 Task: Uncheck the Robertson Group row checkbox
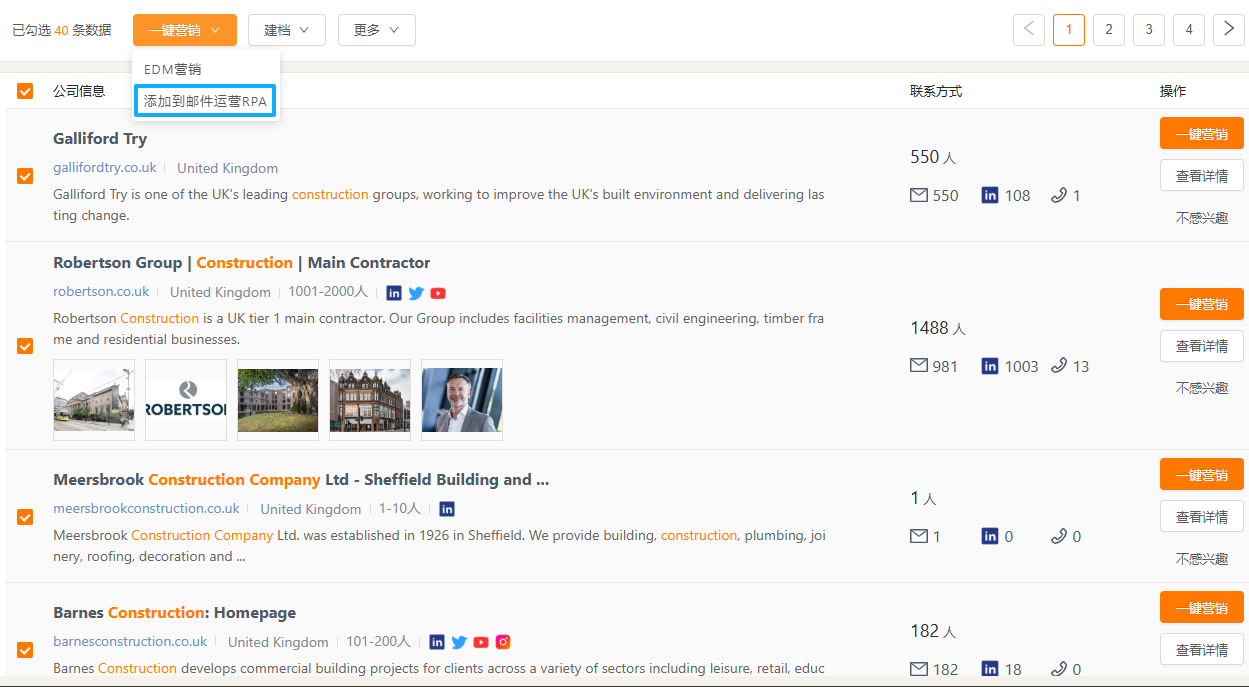pos(25,346)
